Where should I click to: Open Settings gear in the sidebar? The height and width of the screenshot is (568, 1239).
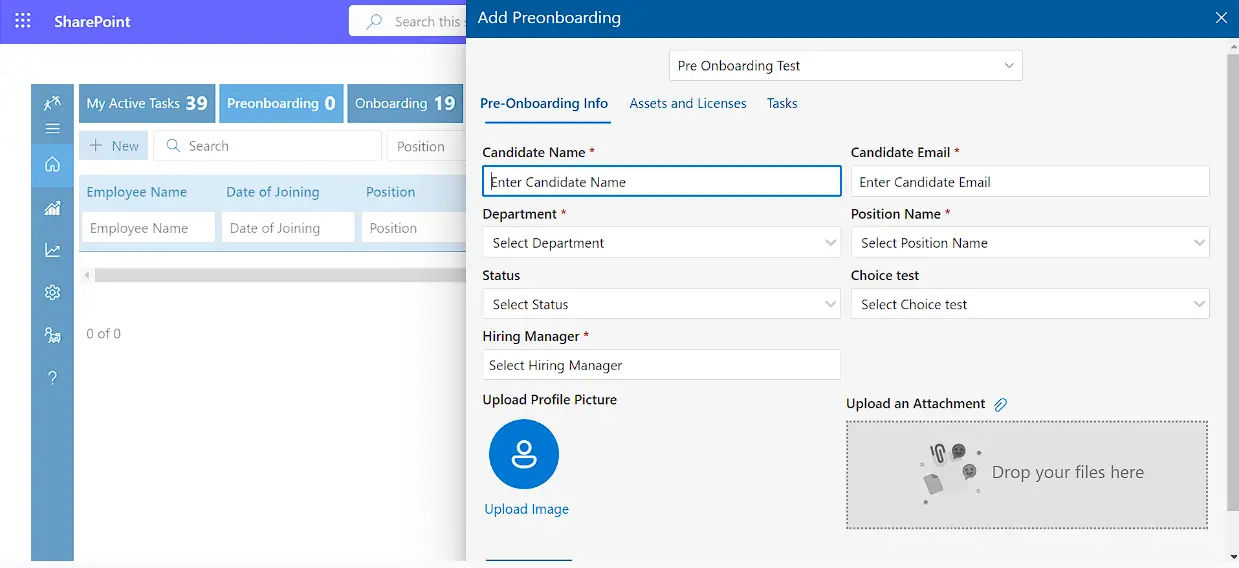(52, 293)
